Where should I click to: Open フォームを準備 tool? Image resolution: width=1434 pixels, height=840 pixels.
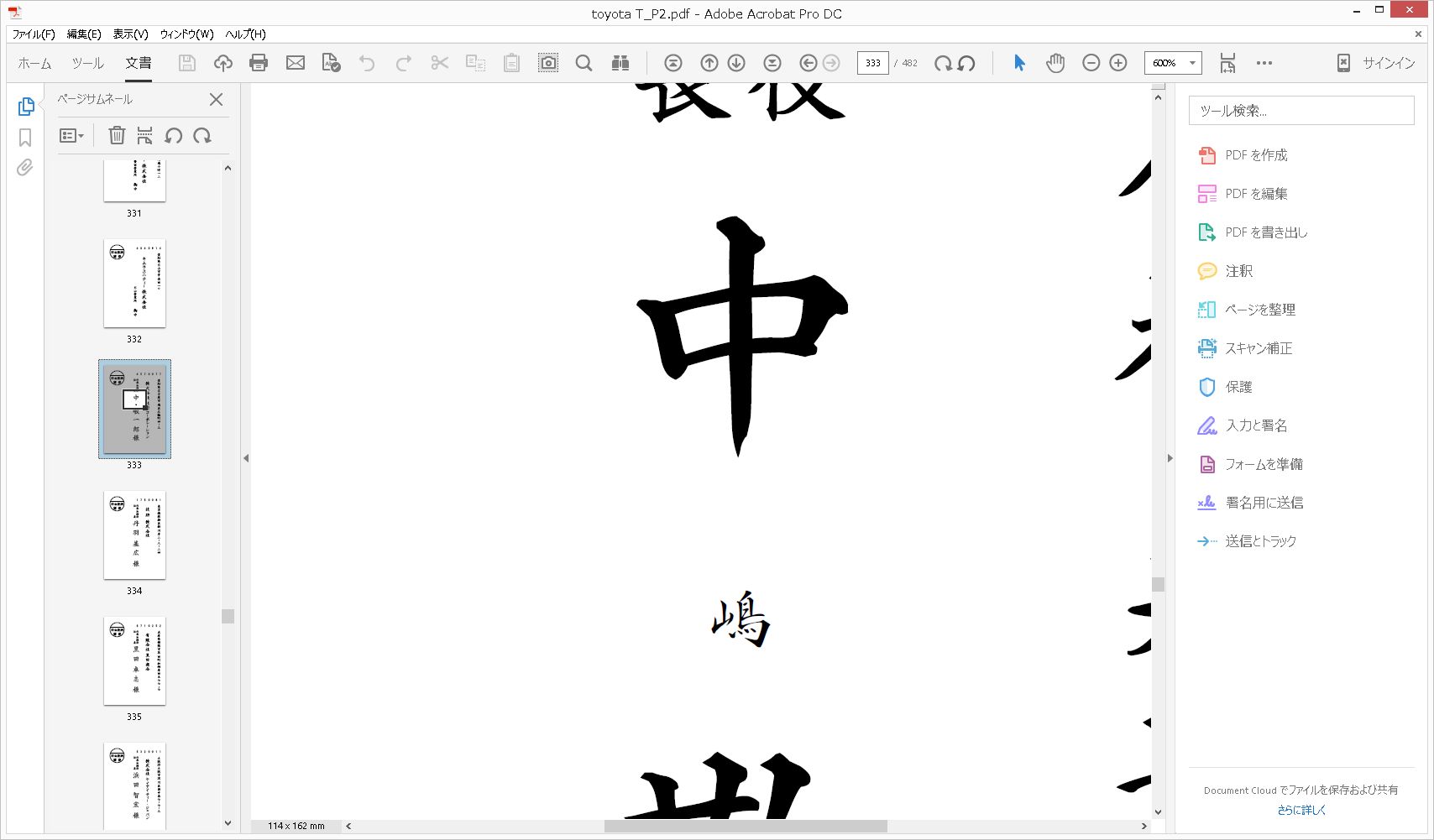pyautogui.click(x=1250, y=464)
